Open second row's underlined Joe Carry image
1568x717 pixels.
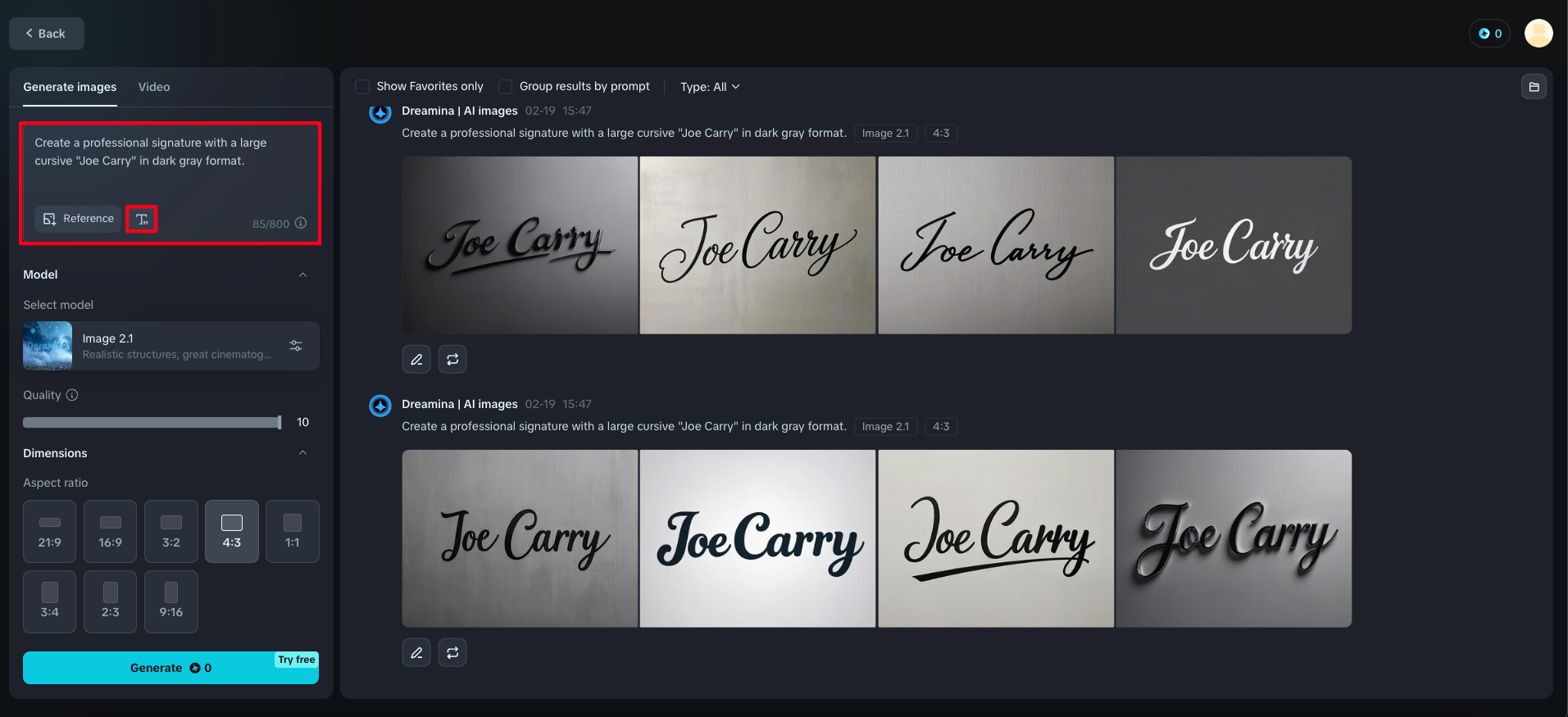tap(996, 538)
